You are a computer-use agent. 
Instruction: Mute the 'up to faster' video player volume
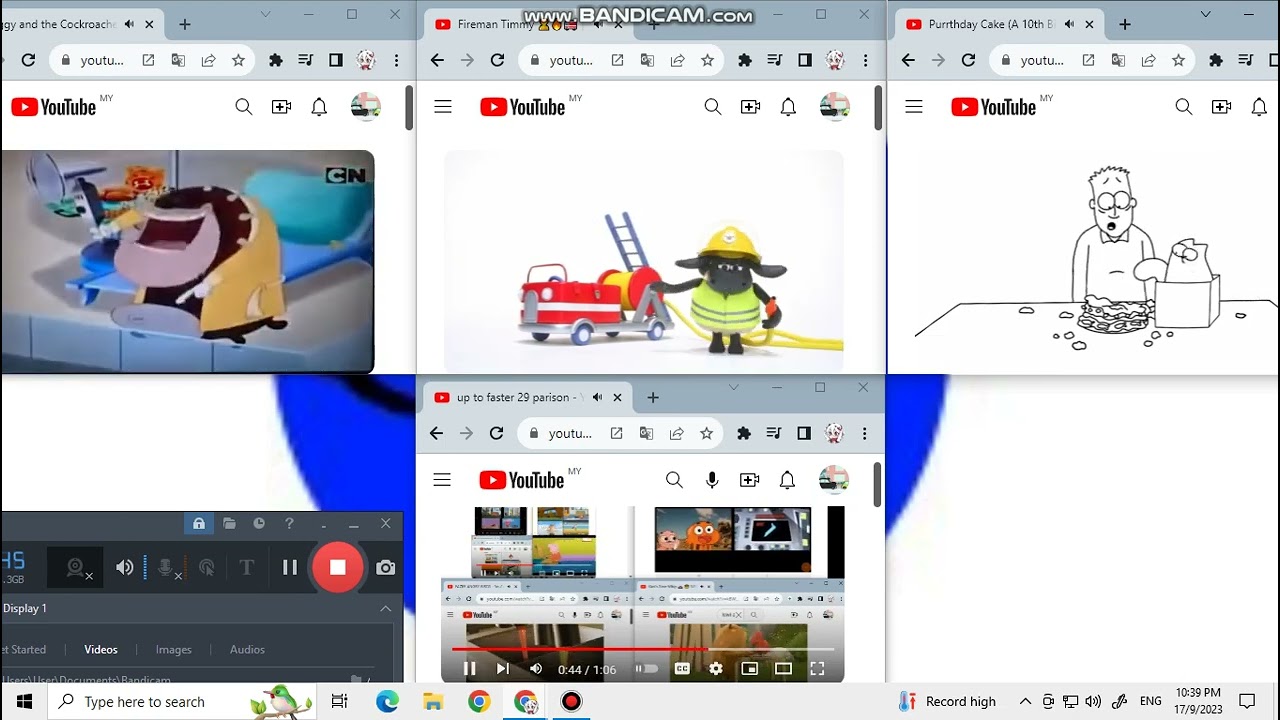[x=536, y=669]
